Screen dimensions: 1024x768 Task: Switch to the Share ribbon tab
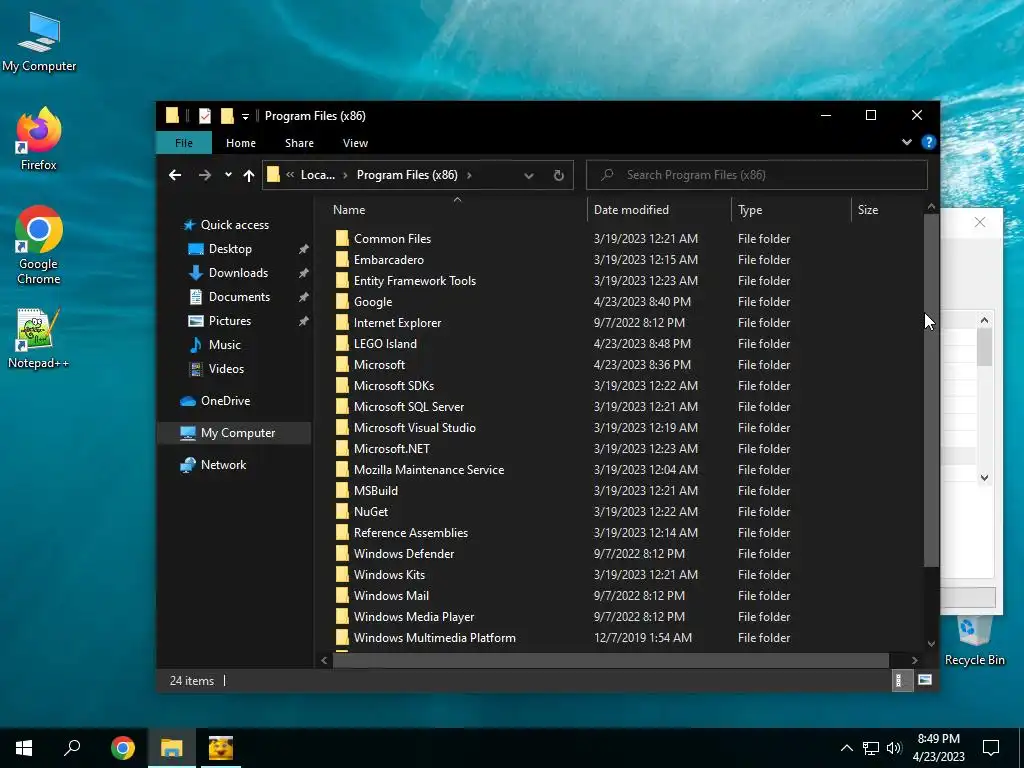click(299, 143)
